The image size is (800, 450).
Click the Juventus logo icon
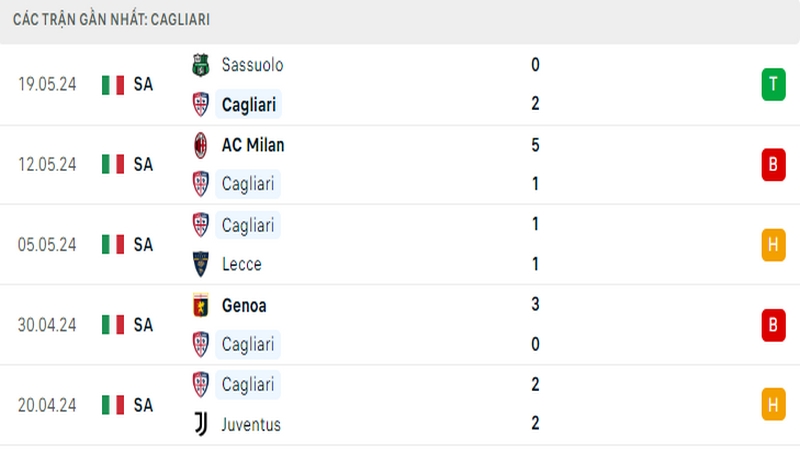(201, 424)
